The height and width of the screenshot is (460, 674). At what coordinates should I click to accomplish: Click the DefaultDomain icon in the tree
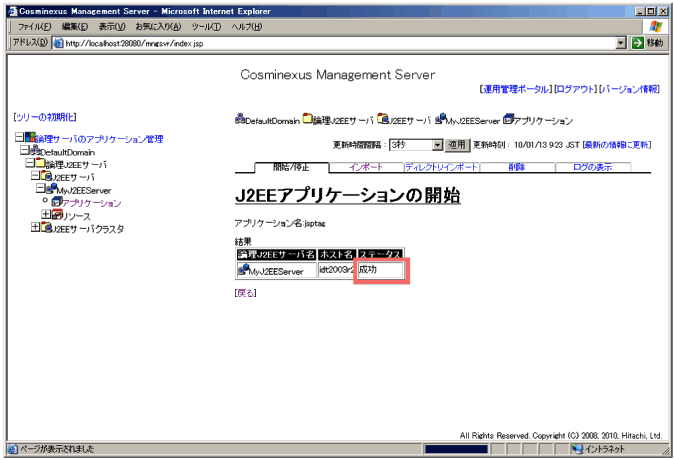pos(35,150)
